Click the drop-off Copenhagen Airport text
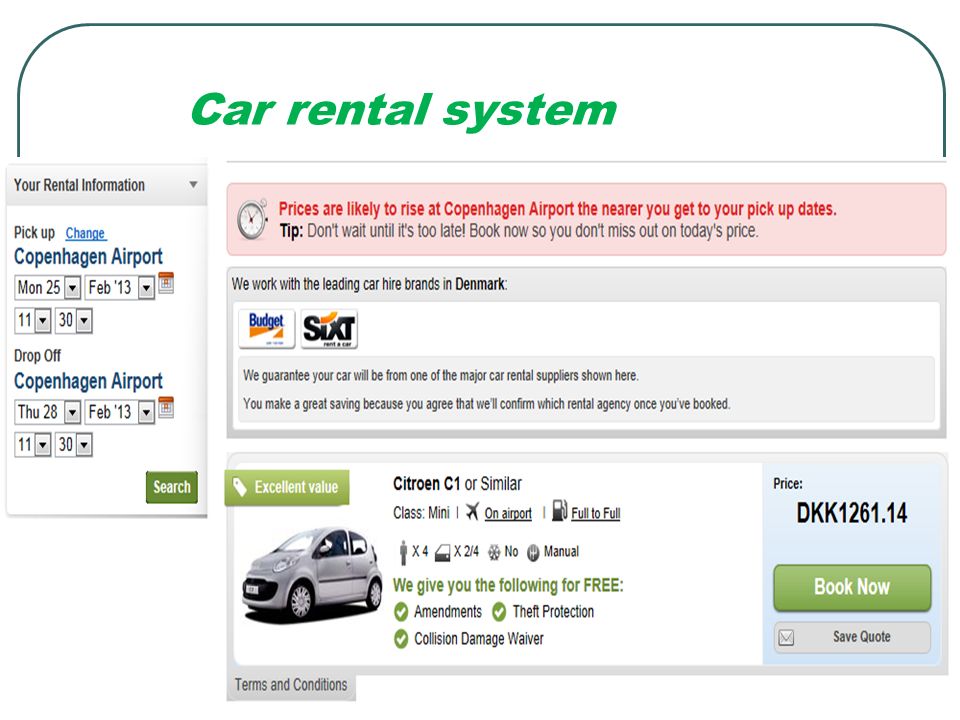 pos(88,381)
